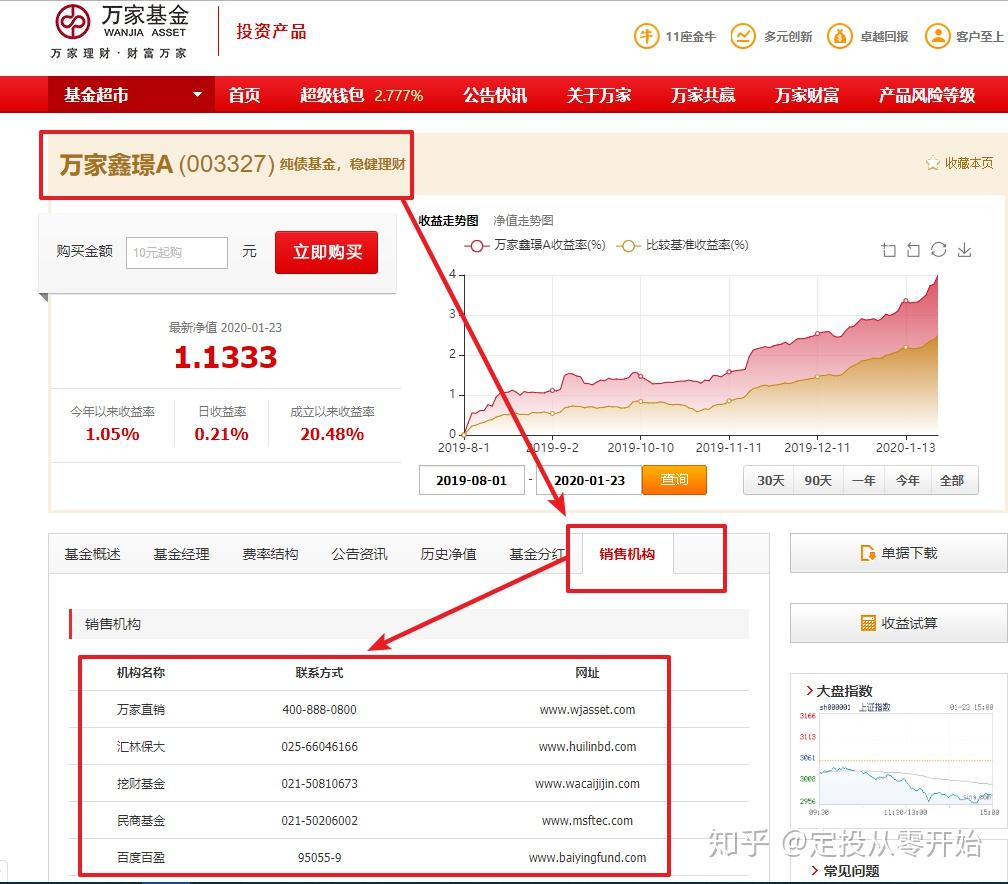The image size is (1008, 884).
Task: Select the 今年 range button
Action: pos(908,480)
